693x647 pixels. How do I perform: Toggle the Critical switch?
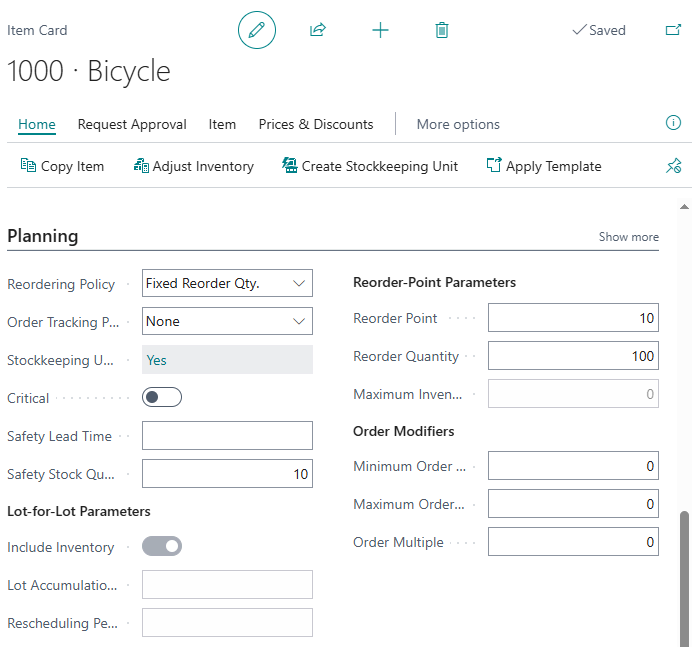tap(162, 398)
